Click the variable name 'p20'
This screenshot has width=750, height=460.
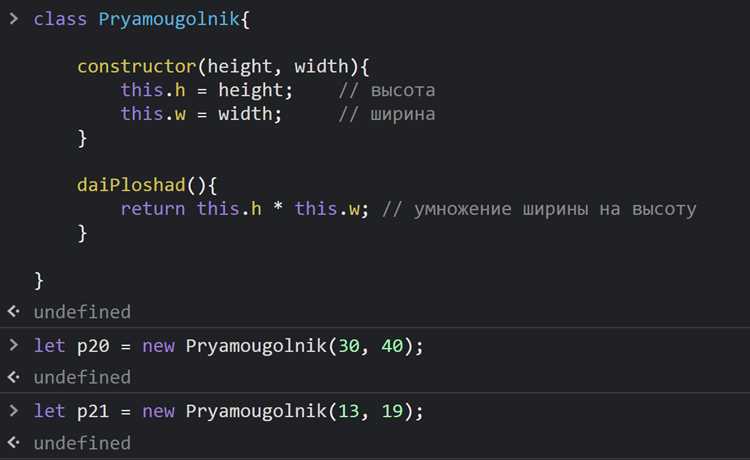click(x=93, y=346)
